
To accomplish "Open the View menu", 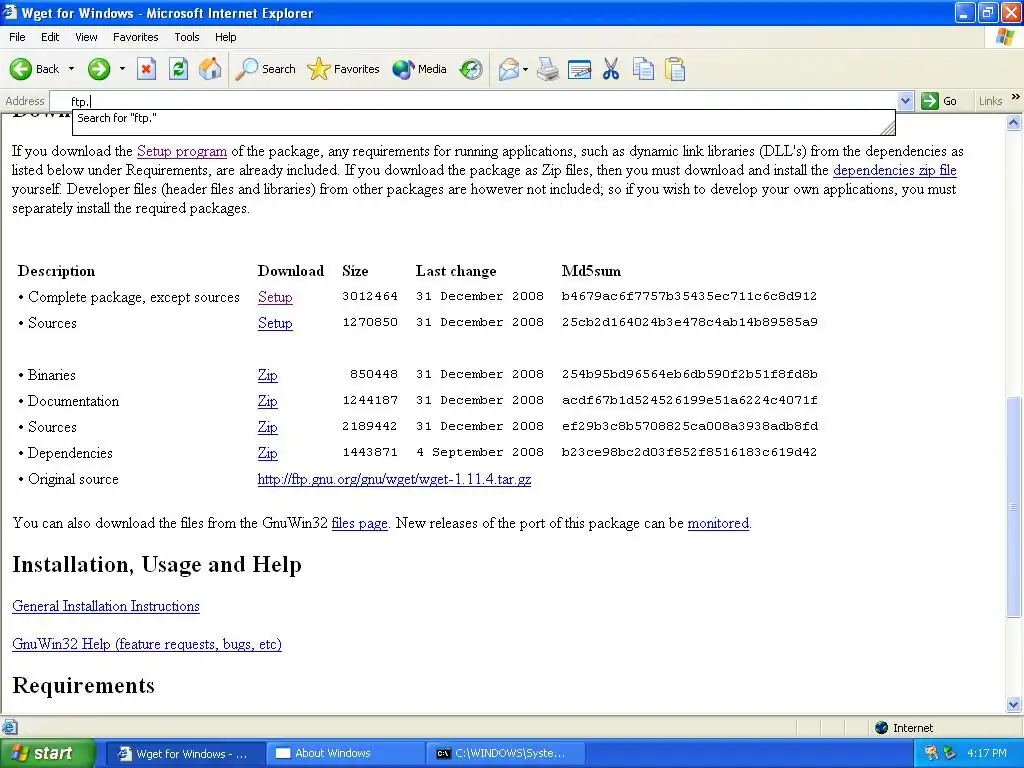I will pyautogui.click(x=86, y=37).
